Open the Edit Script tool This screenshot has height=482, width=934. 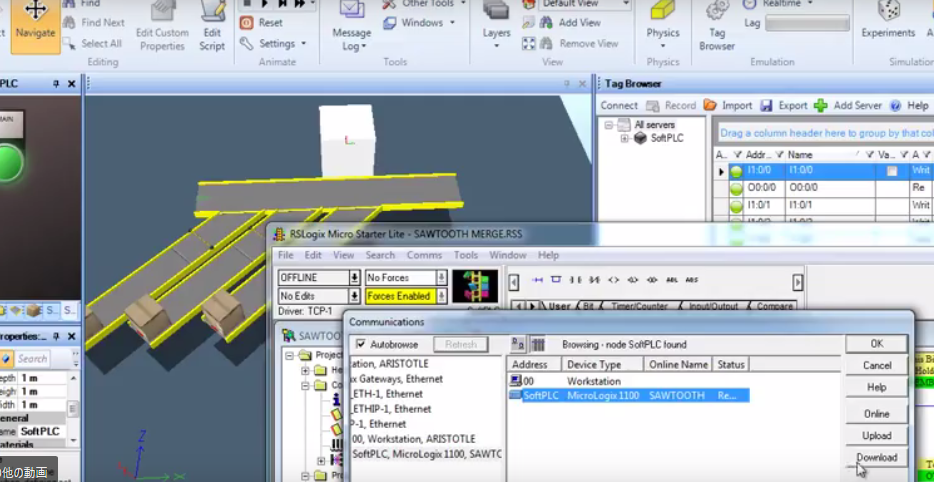pos(212,27)
